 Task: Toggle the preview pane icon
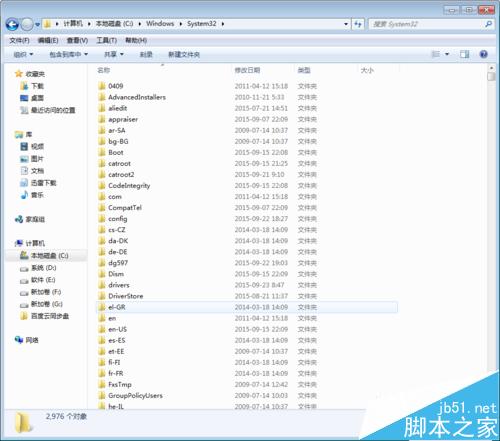[464, 54]
